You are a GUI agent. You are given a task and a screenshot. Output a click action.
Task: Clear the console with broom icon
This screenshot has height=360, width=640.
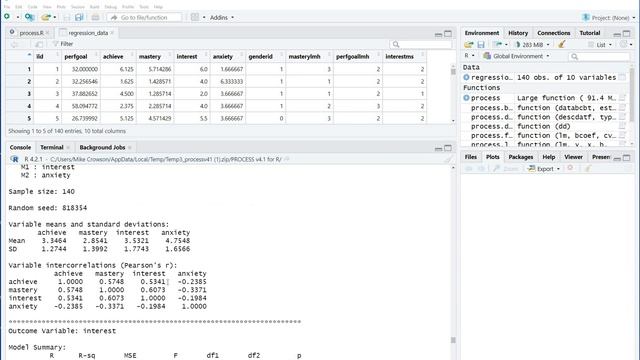448,159
